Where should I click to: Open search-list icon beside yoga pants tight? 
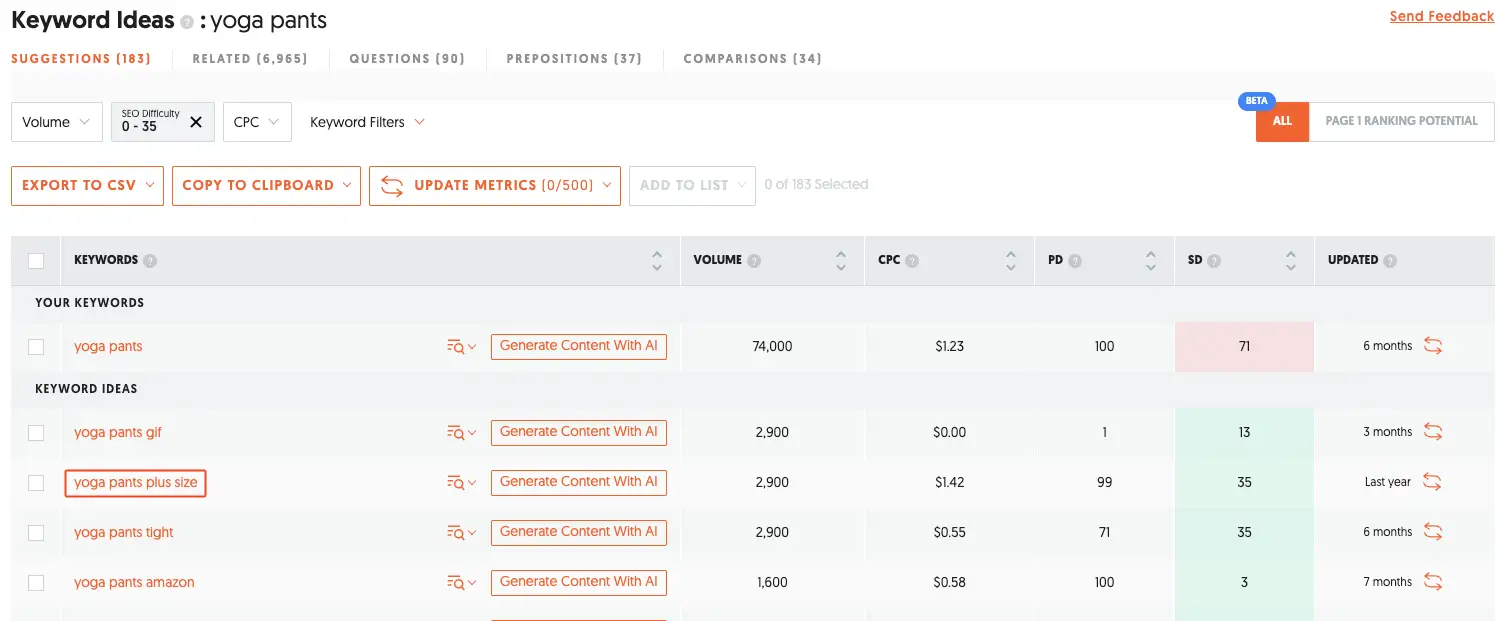click(461, 532)
